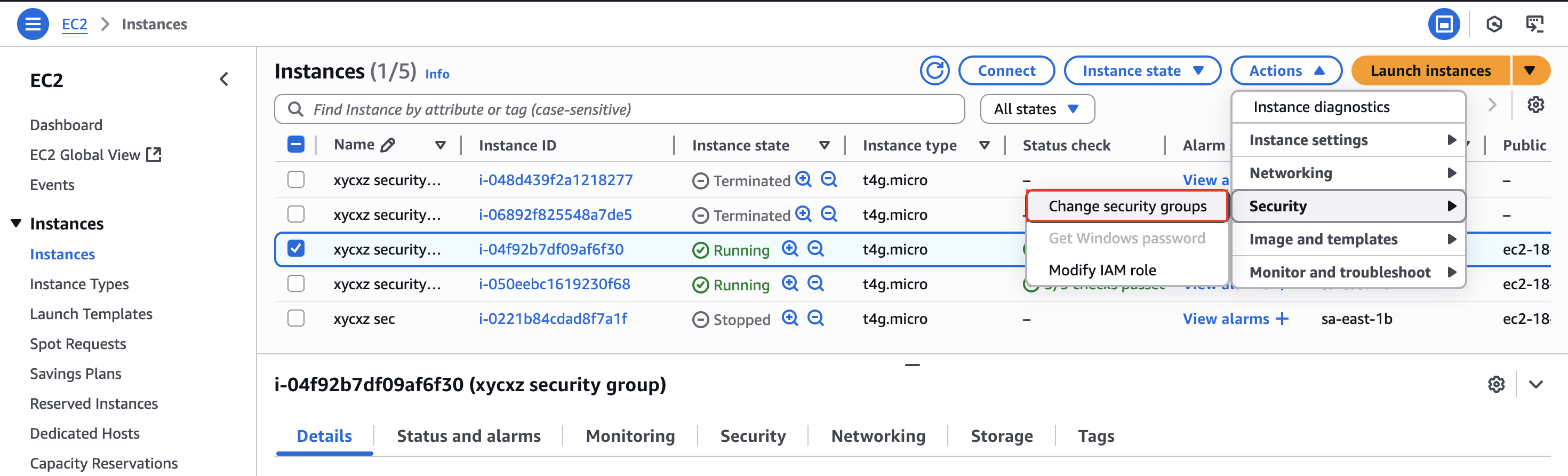Click the table preferences gear icon
1568x476 pixels.
pyautogui.click(x=1535, y=105)
